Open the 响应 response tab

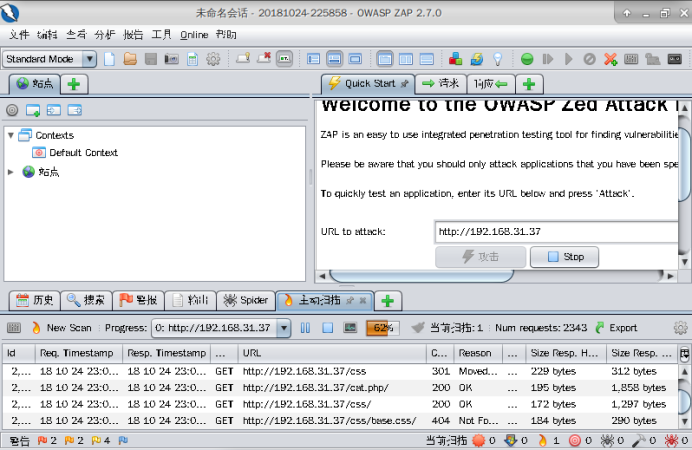(x=490, y=83)
